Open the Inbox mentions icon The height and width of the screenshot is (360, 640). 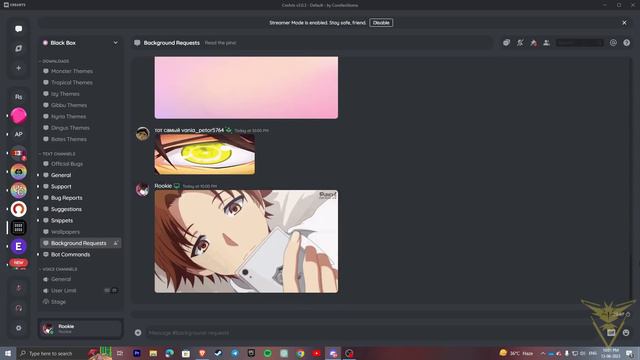613,43
